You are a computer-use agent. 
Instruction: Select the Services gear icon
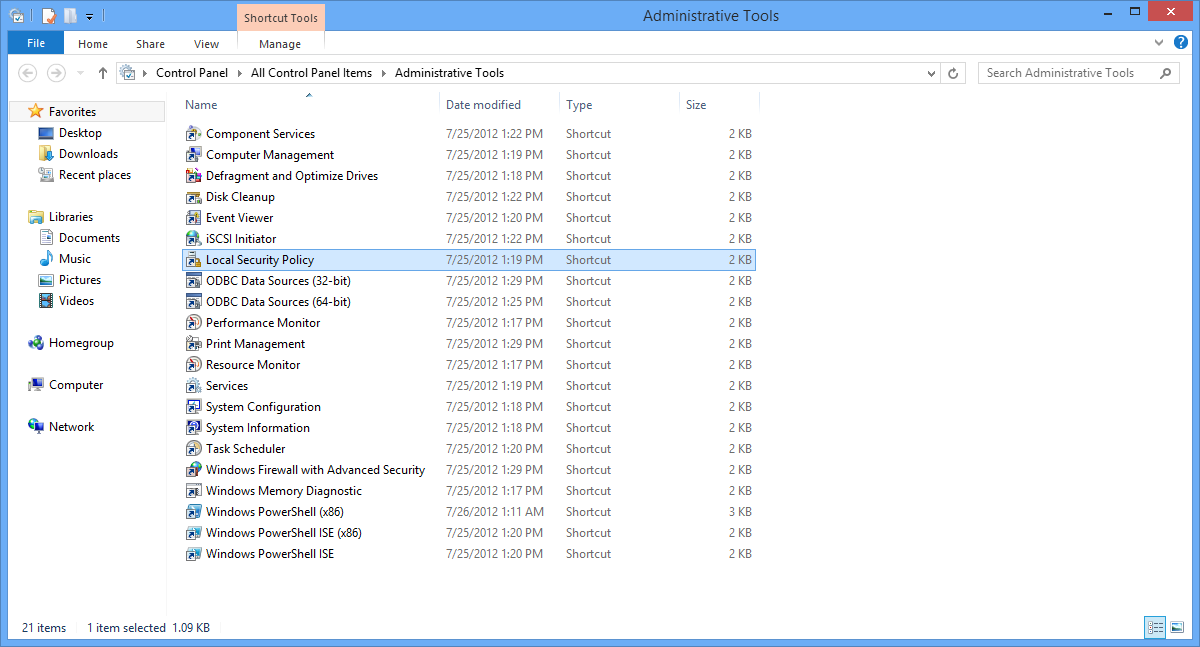pyautogui.click(x=194, y=386)
